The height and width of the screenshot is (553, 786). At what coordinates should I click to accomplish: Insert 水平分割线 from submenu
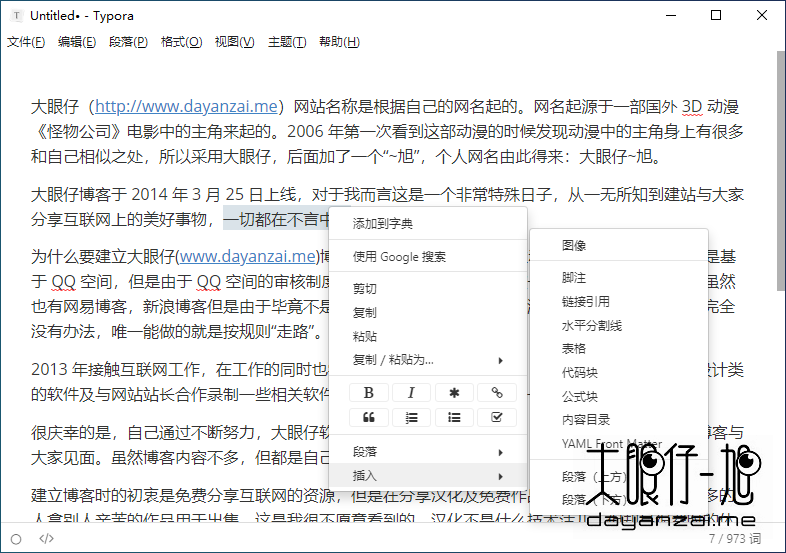click(619, 325)
